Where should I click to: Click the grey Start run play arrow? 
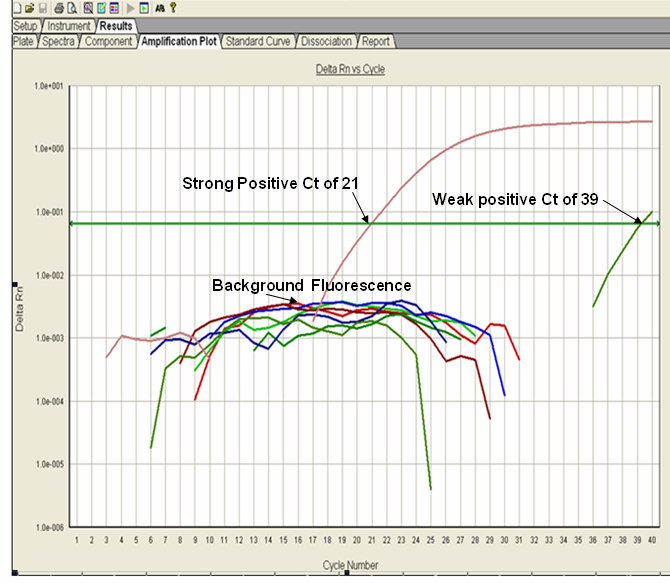coord(131,8)
